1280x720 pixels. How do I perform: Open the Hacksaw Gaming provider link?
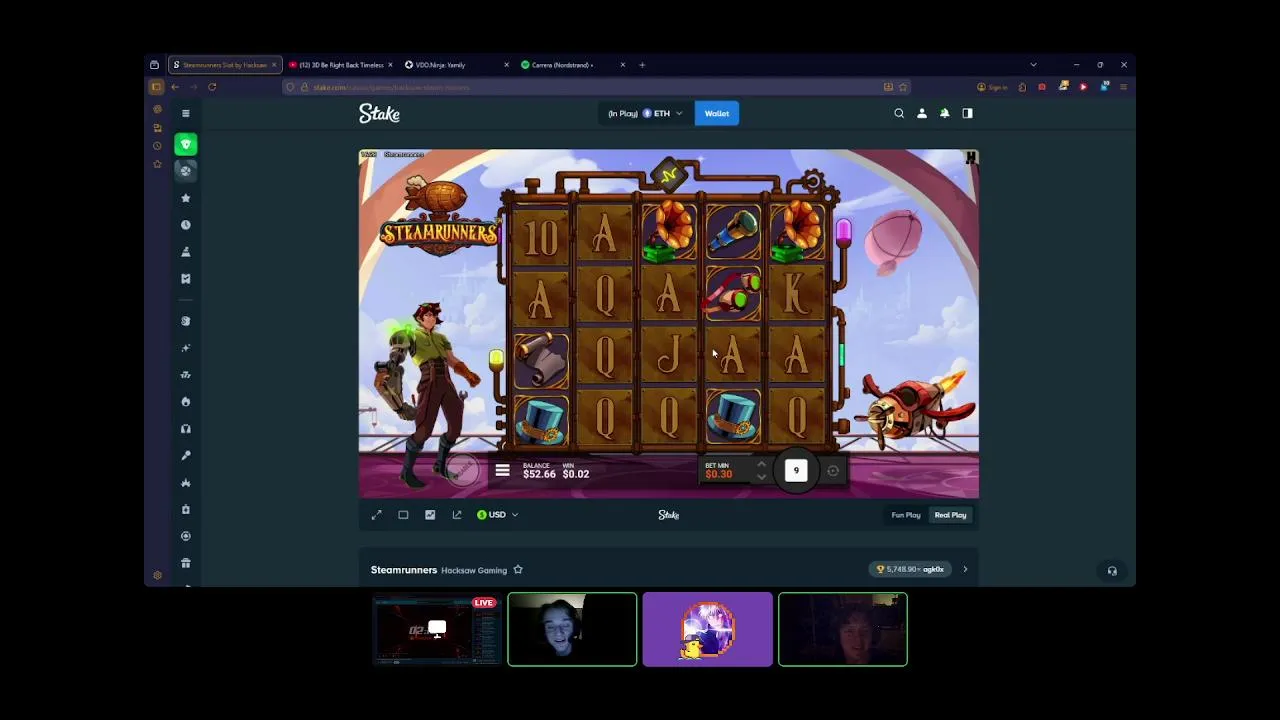click(x=474, y=570)
